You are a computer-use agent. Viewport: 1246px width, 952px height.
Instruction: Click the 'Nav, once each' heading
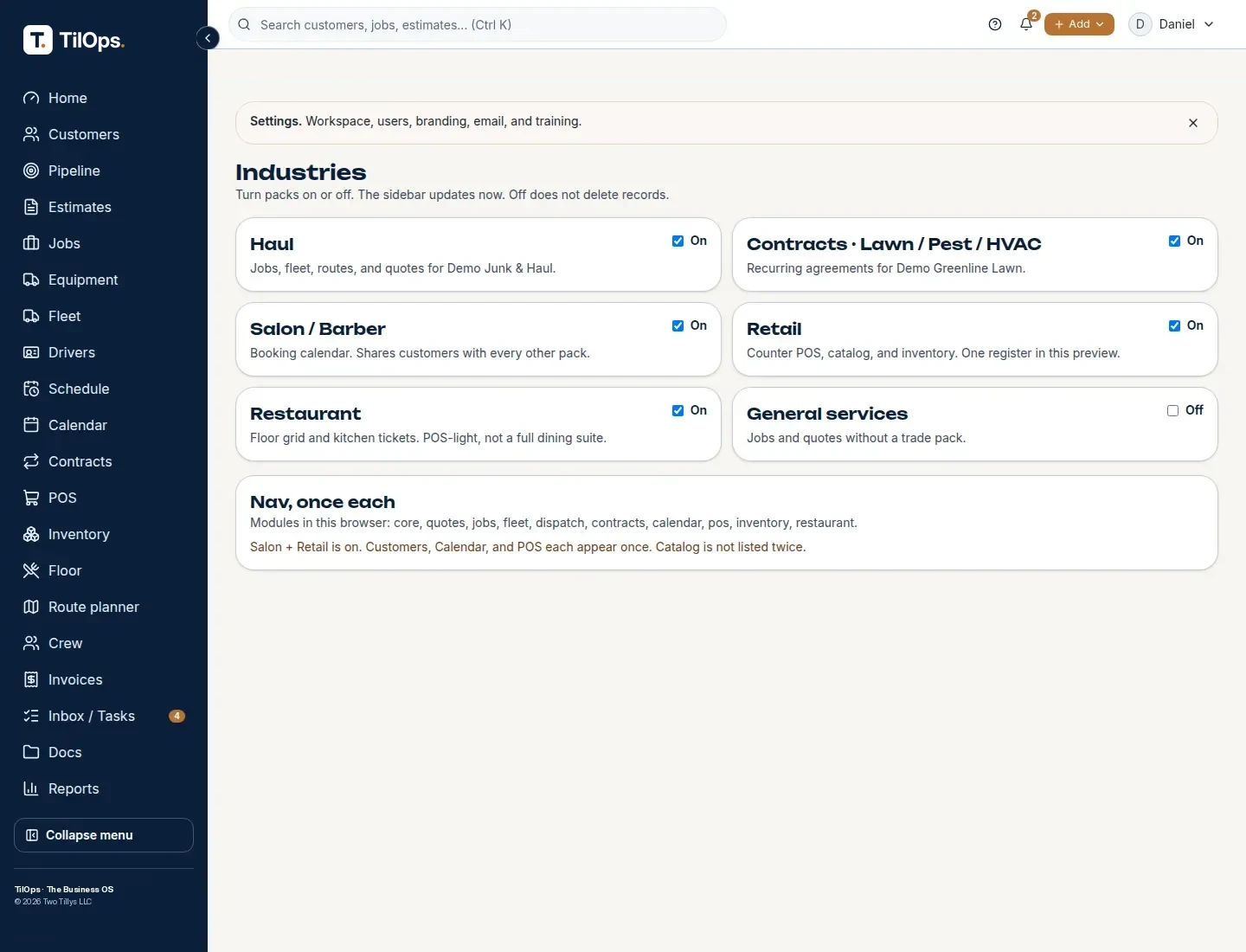[x=323, y=502]
